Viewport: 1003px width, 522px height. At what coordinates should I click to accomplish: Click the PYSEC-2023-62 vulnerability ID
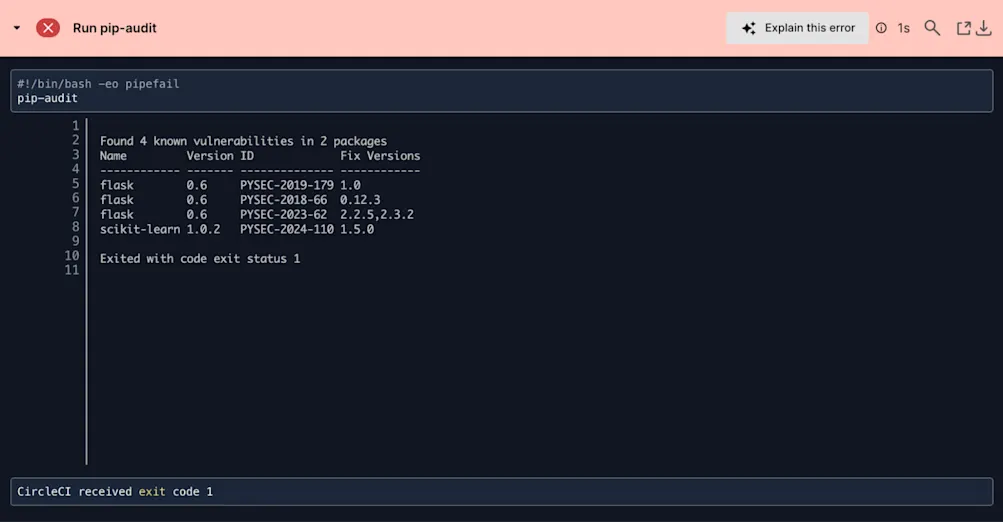point(283,214)
